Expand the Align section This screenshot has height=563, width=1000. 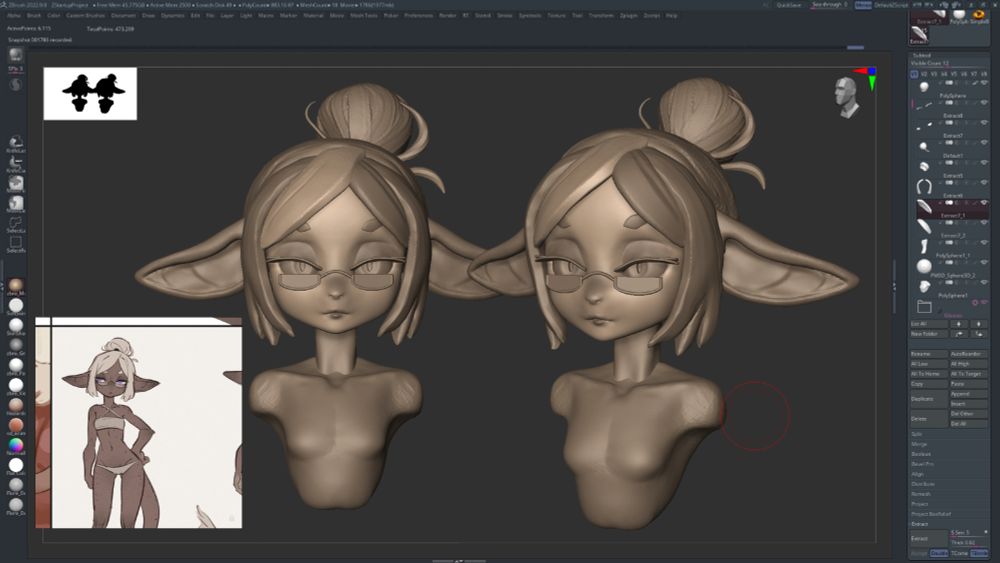[x=918, y=474]
